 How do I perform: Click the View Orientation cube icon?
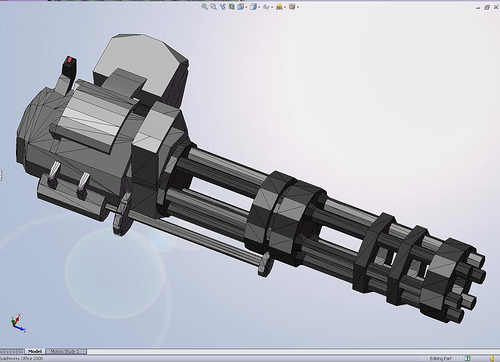[x=240, y=7]
